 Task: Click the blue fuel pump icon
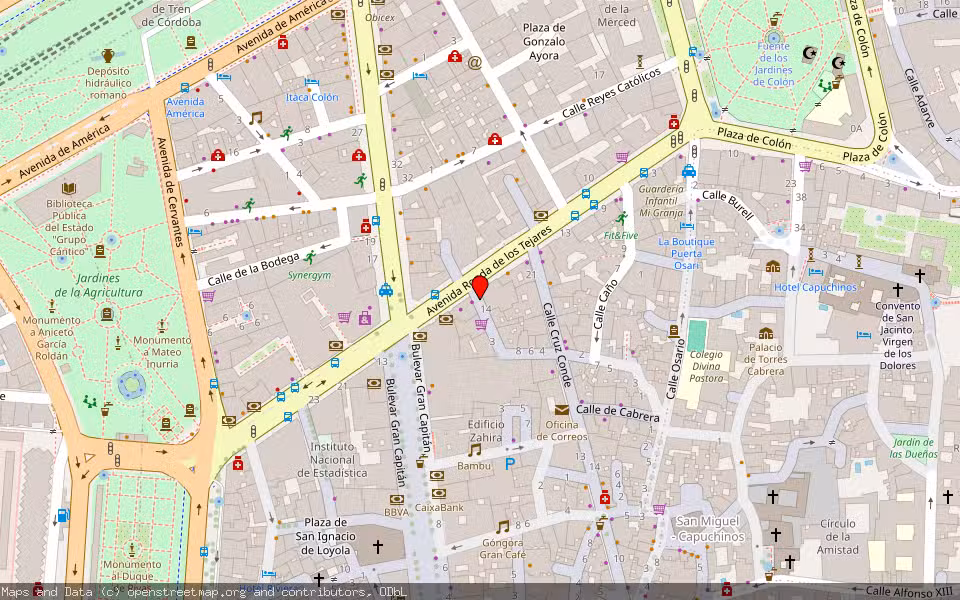[x=62, y=516]
